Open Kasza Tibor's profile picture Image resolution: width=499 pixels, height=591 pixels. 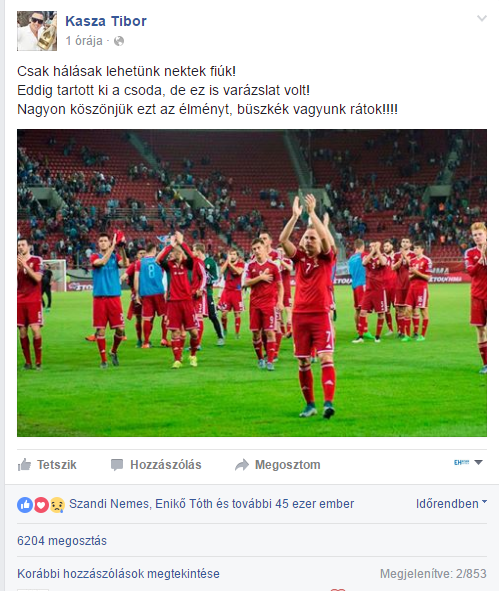37,31
